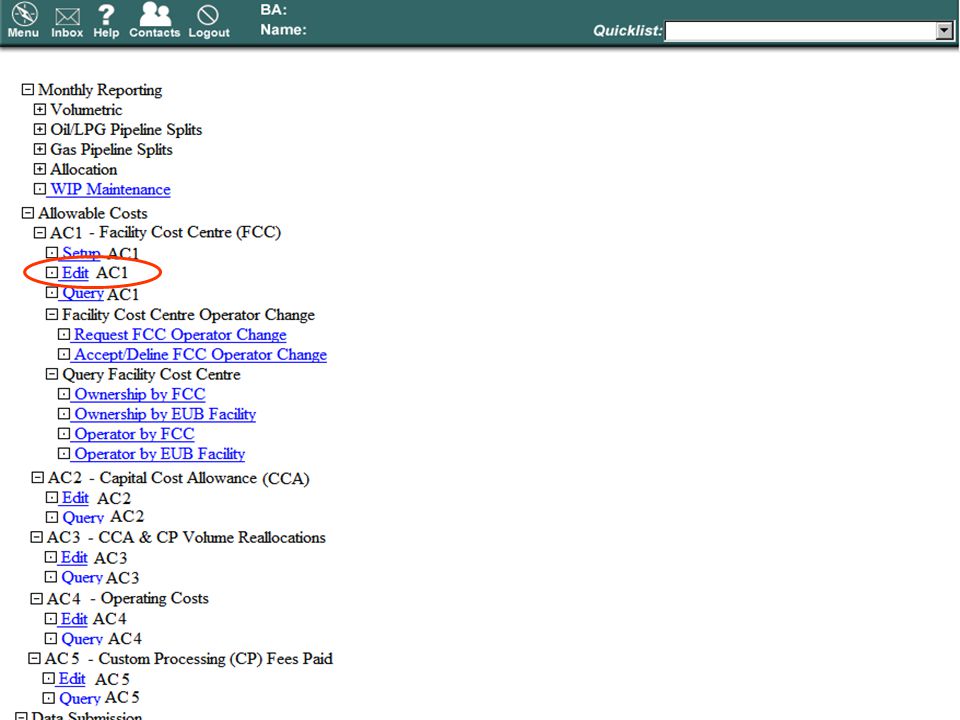Open Accept/Deline FCC Operator Change link
Viewport: 960px width, 720px height.
tap(200, 354)
